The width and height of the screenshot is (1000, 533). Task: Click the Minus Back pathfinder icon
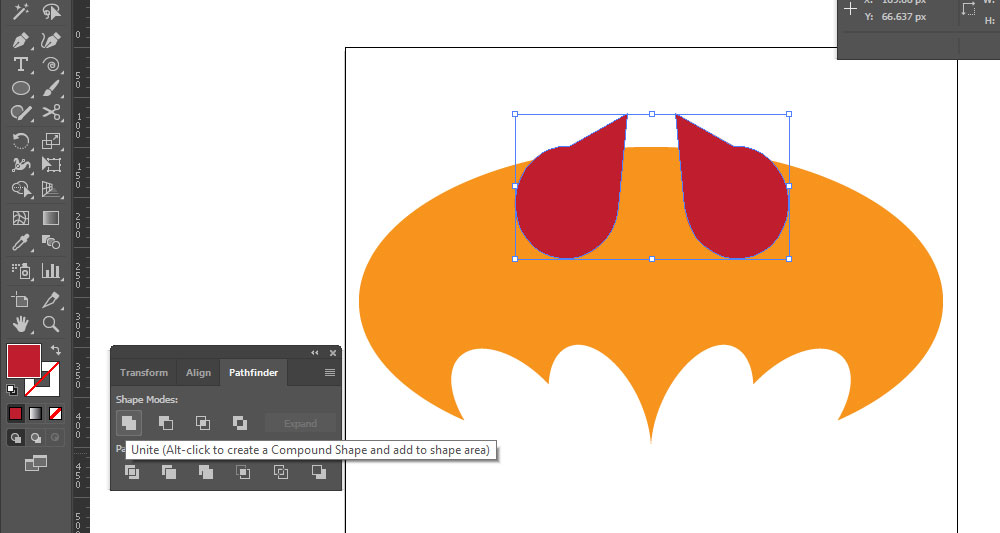tap(318, 472)
